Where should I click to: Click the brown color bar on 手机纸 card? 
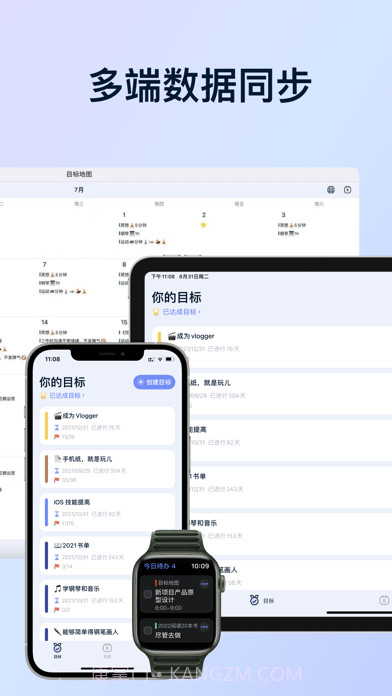[x=46, y=469]
